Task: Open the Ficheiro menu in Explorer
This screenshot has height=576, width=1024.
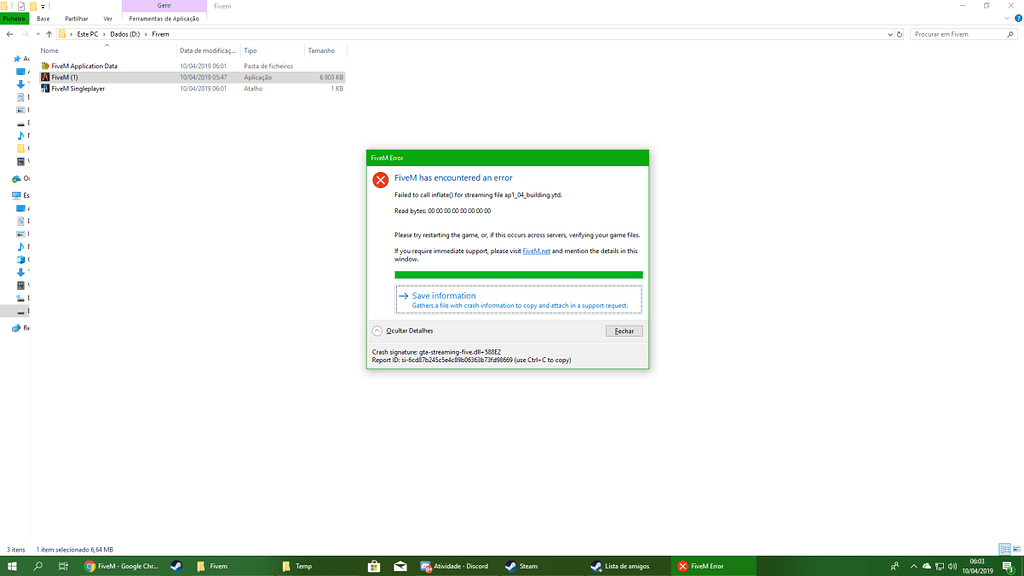Action: (x=14, y=17)
